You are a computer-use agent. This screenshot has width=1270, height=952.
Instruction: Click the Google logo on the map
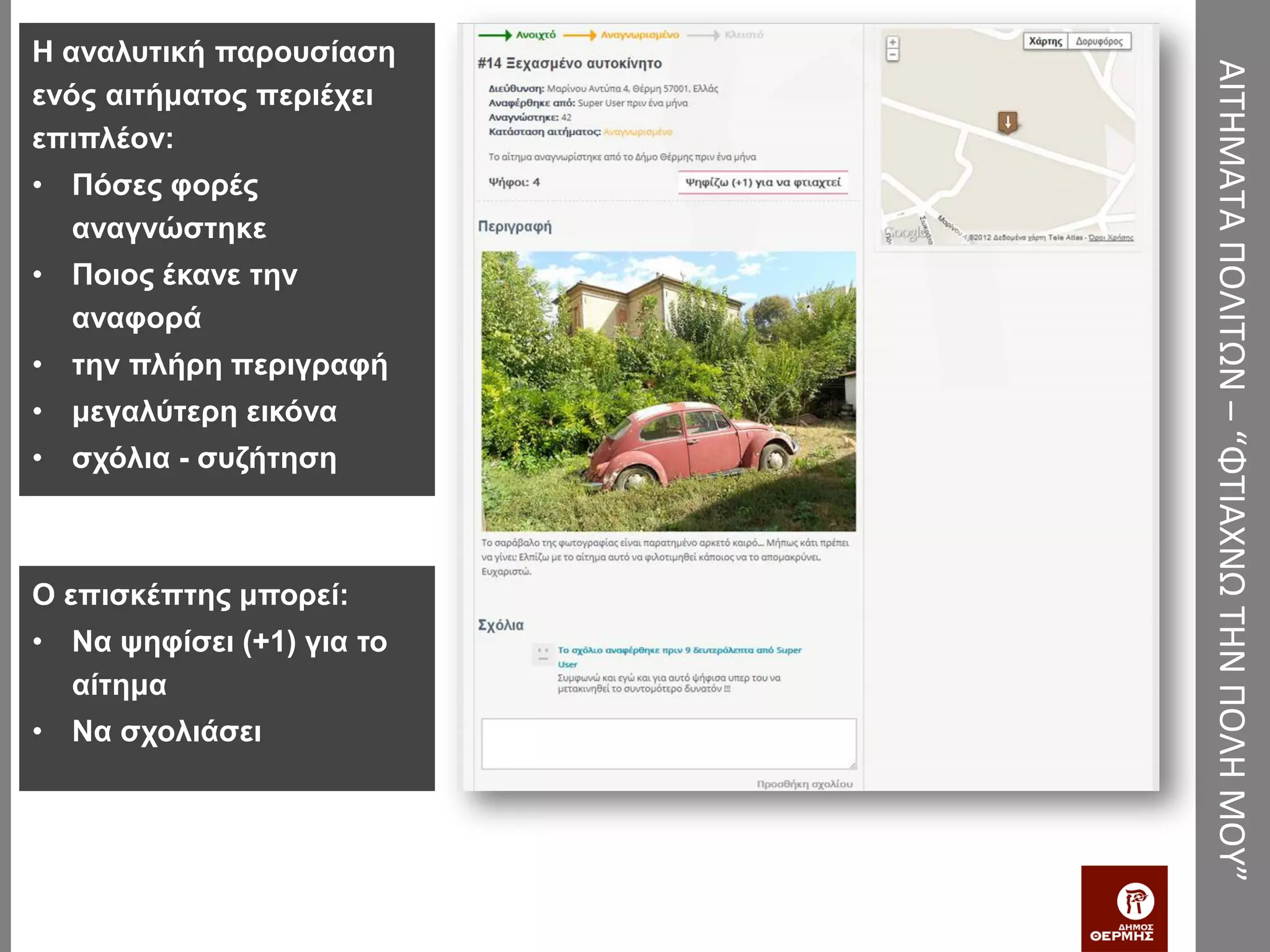[904, 234]
